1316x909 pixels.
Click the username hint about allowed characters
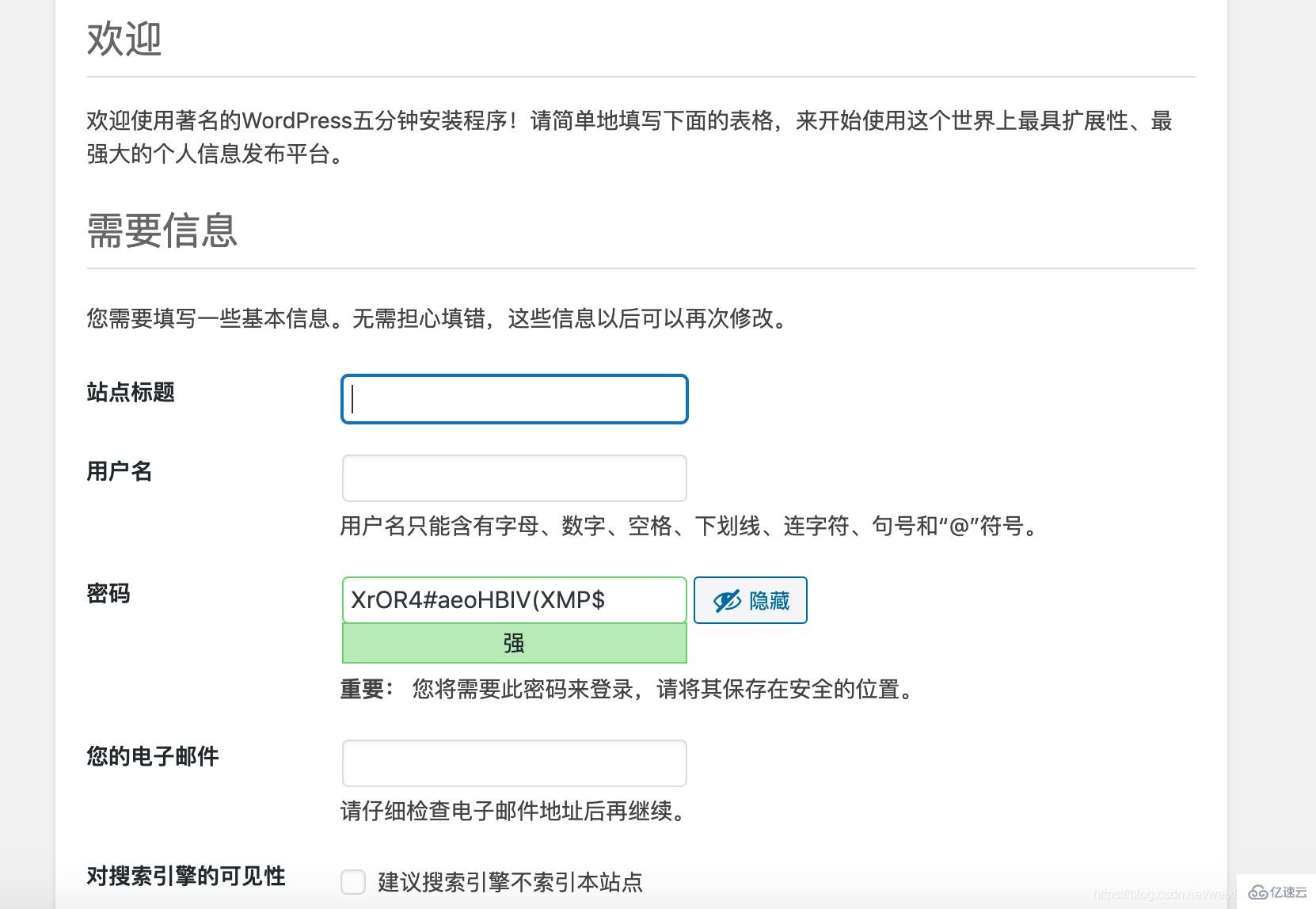[x=690, y=526]
